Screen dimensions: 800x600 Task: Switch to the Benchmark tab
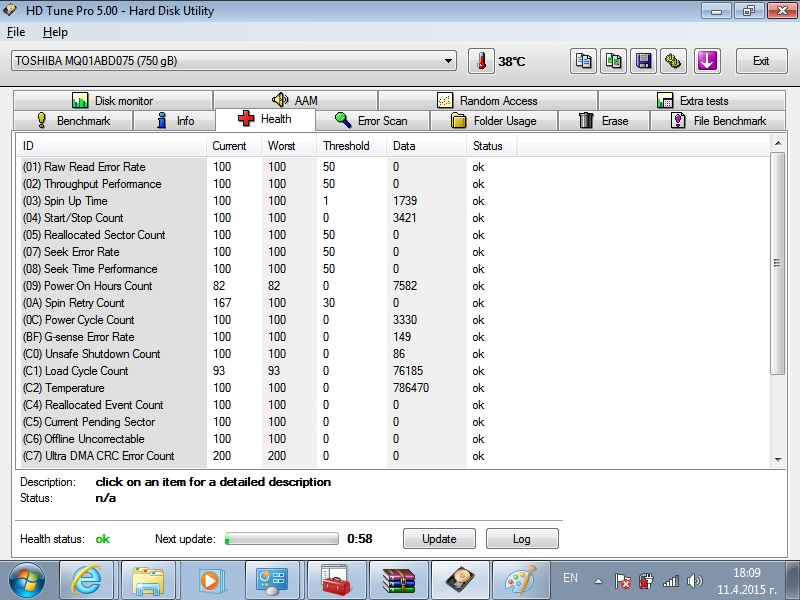coord(73,121)
